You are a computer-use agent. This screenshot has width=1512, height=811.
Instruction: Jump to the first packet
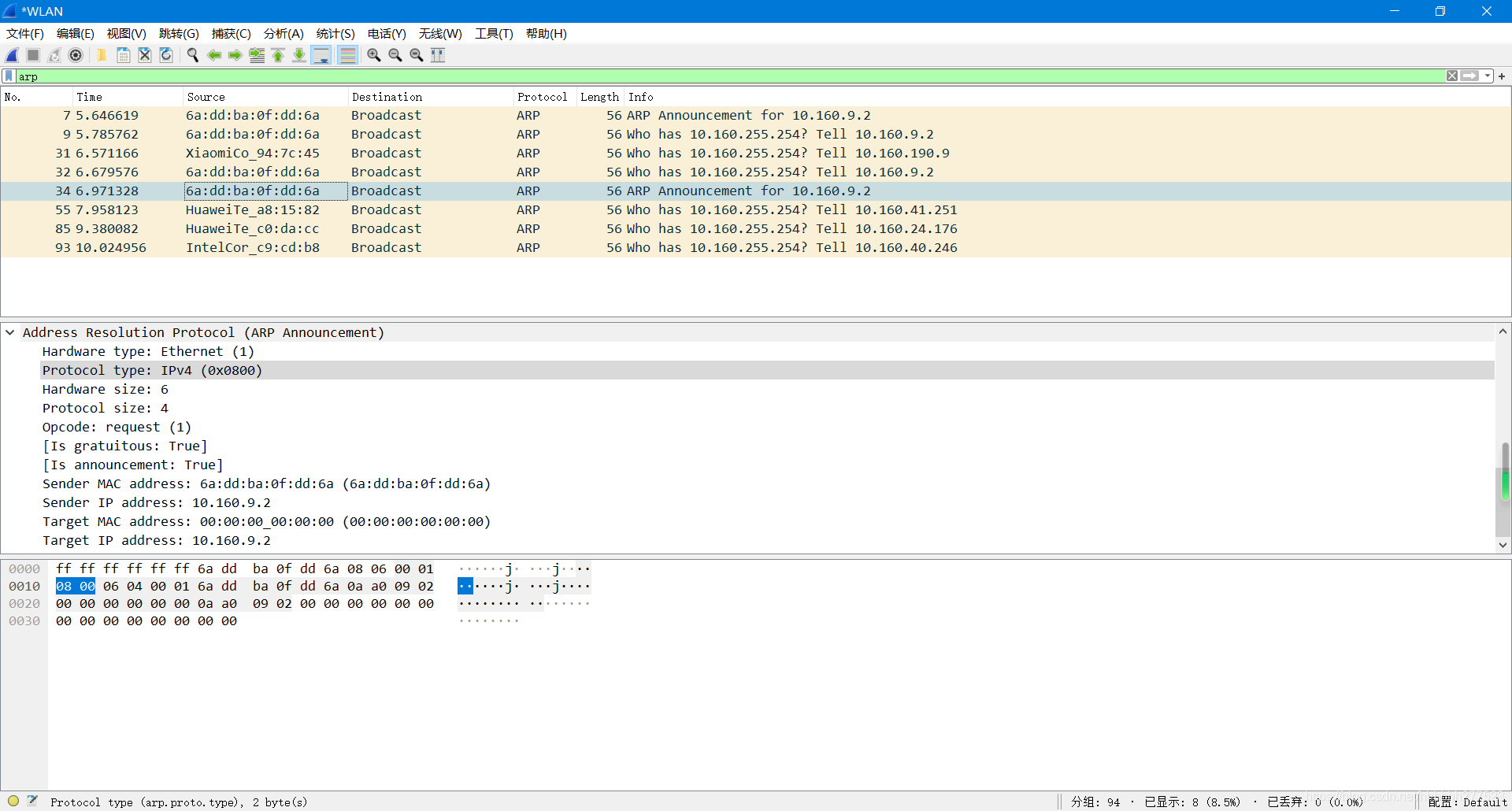(x=278, y=55)
